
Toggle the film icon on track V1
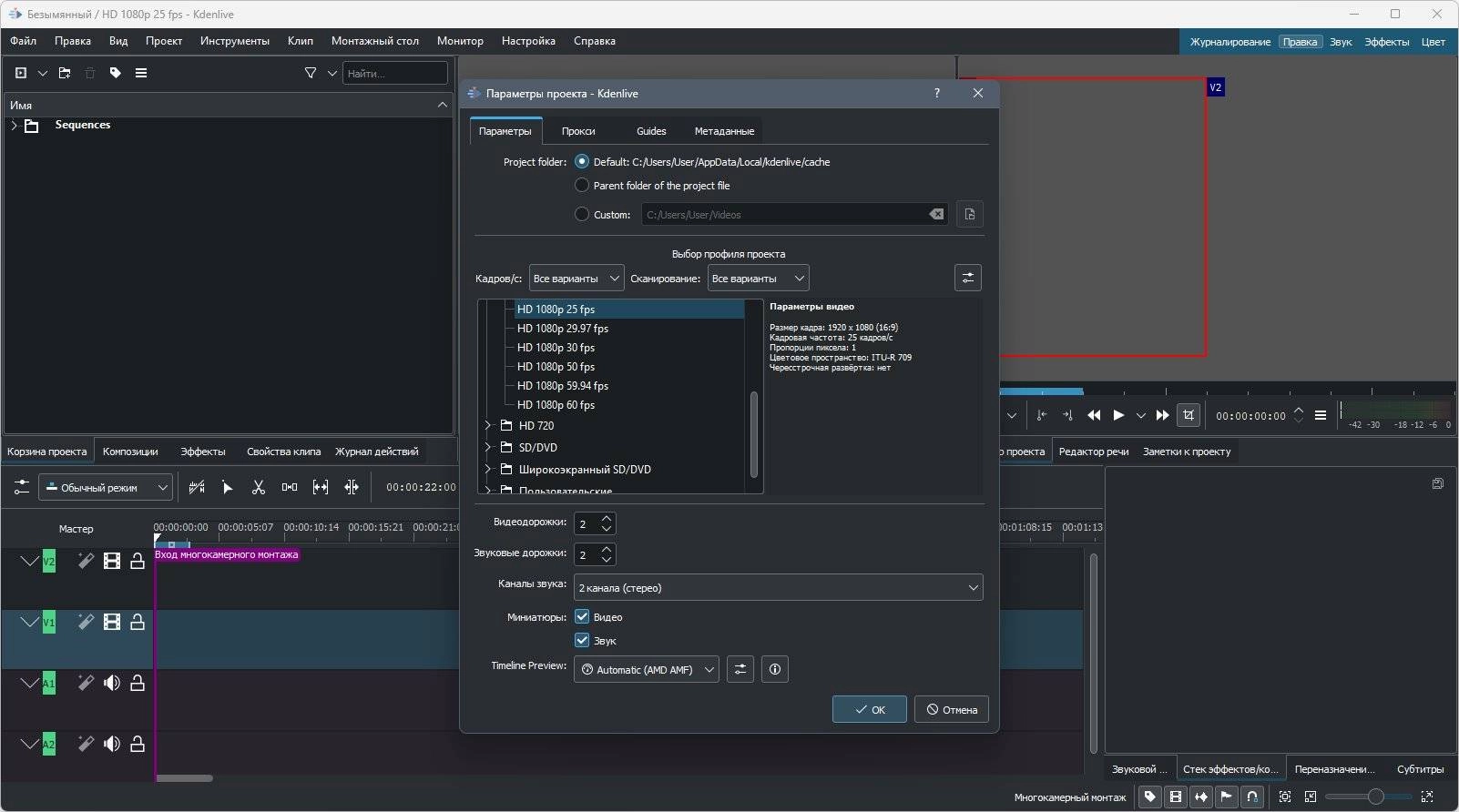112,622
